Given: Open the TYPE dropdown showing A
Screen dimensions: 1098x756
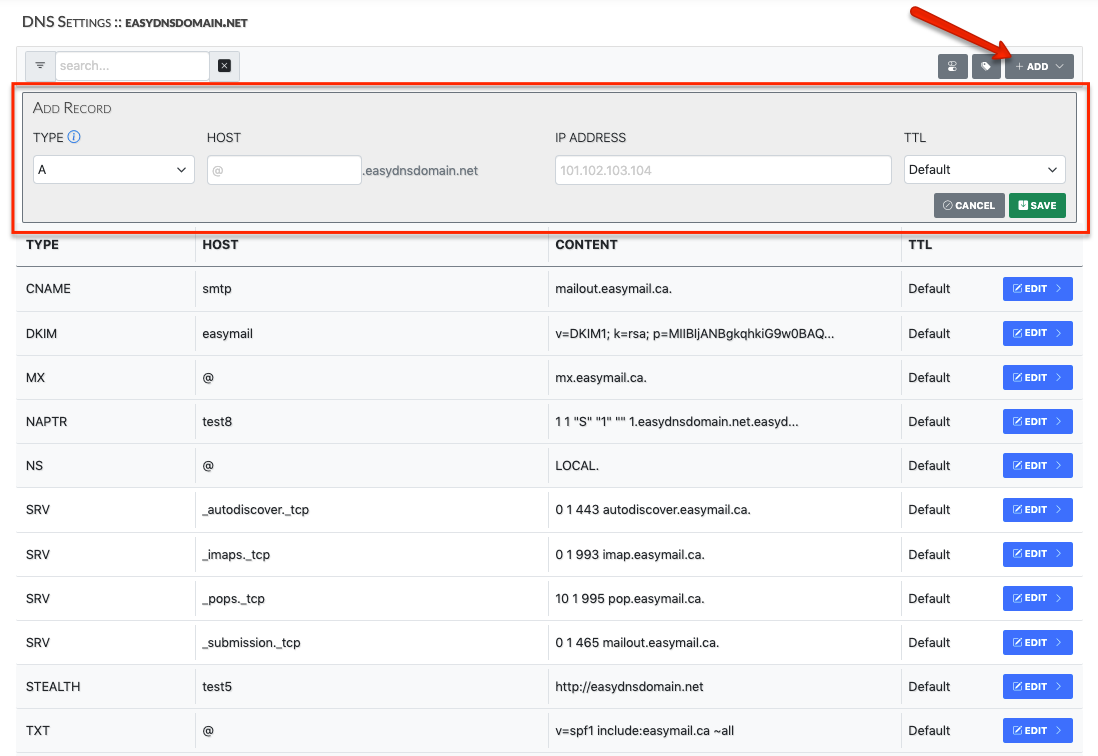Looking at the screenshot, I should pyautogui.click(x=113, y=169).
